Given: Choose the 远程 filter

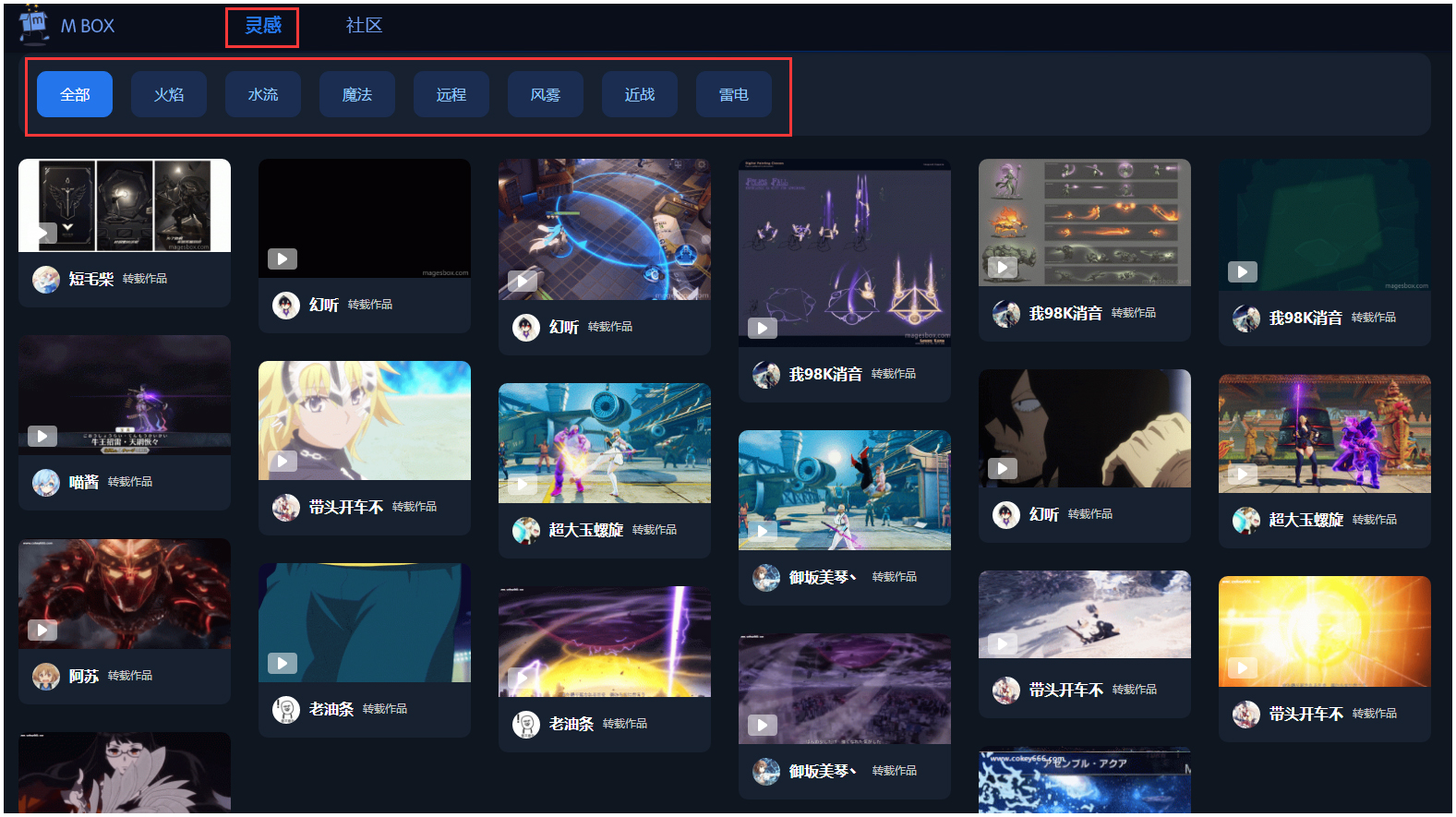Looking at the screenshot, I should tap(451, 94).
